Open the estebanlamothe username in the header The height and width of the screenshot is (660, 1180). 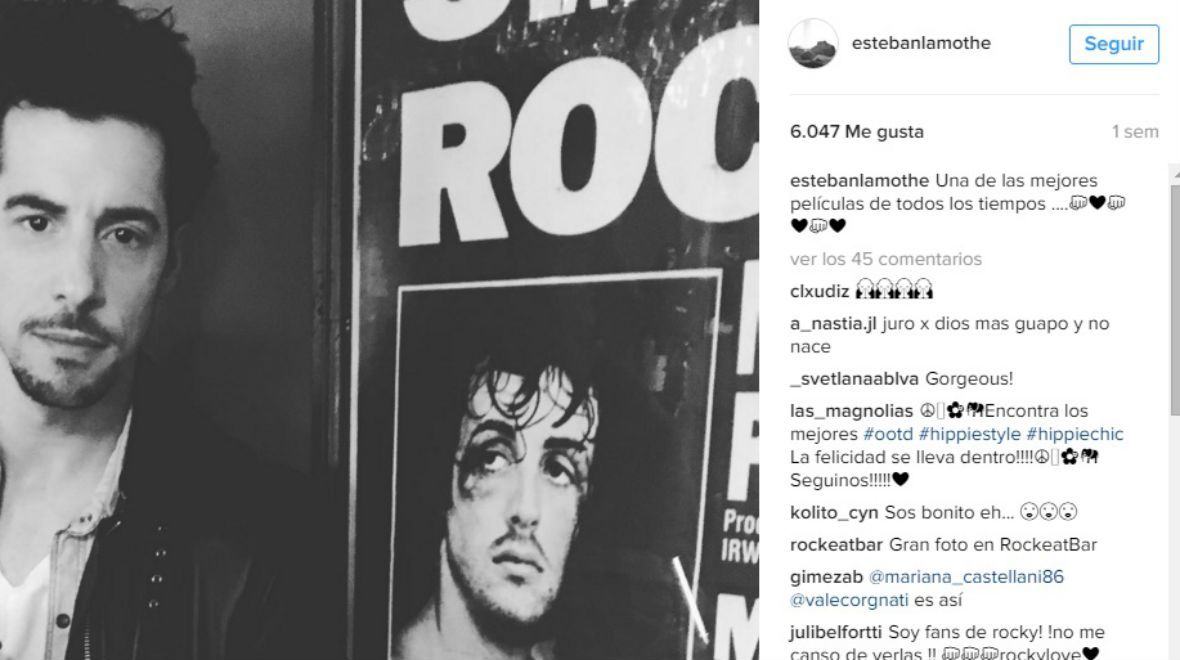coord(921,43)
